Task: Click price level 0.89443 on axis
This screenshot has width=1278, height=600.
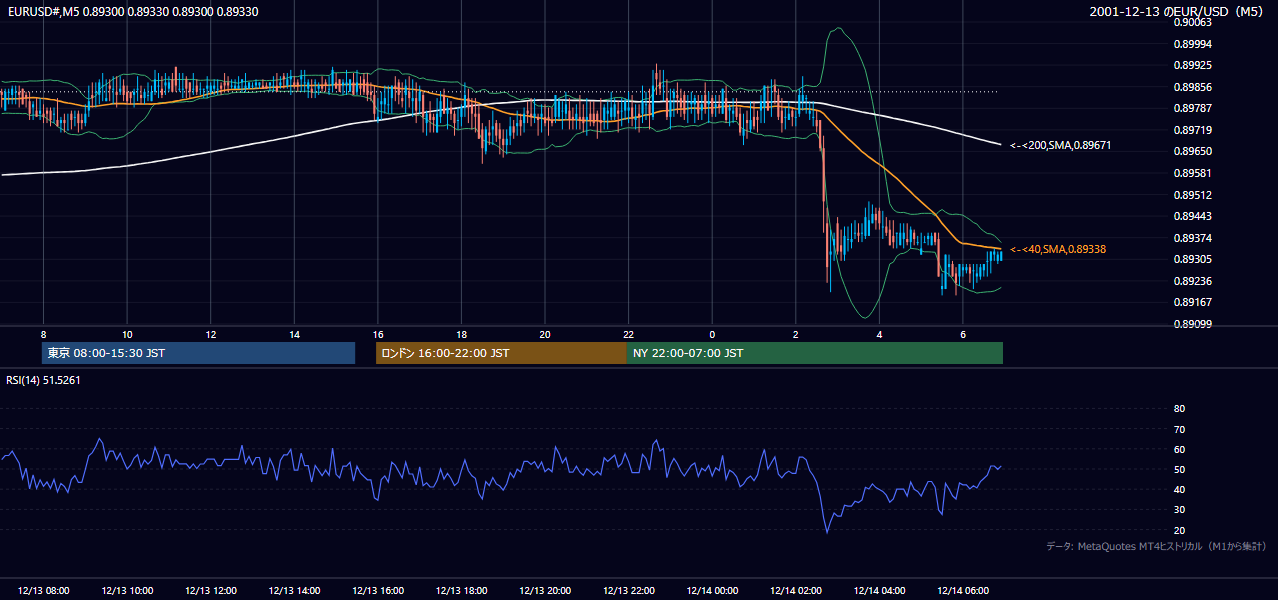Action: pyautogui.click(x=1193, y=216)
